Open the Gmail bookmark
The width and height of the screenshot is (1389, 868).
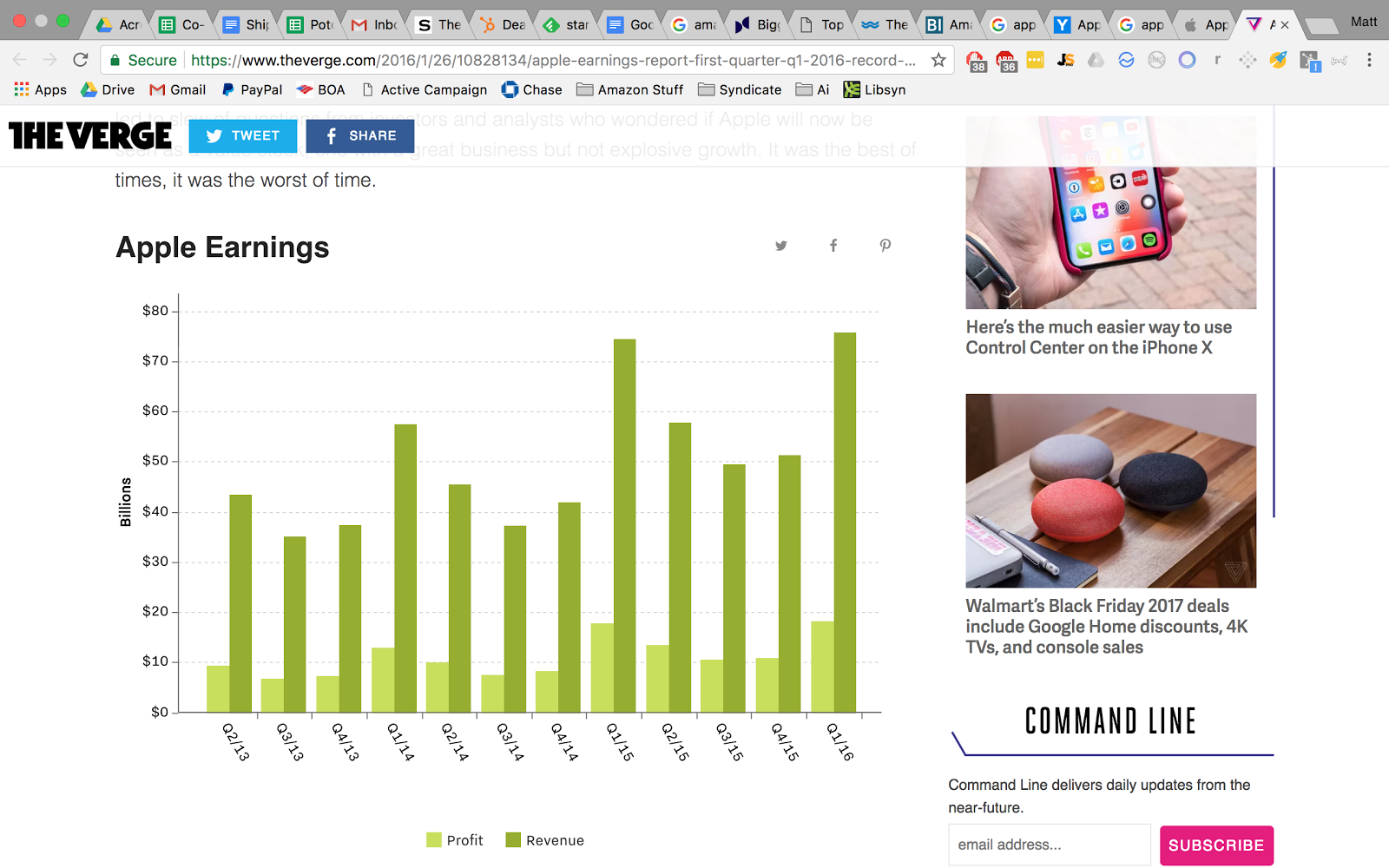point(178,89)
